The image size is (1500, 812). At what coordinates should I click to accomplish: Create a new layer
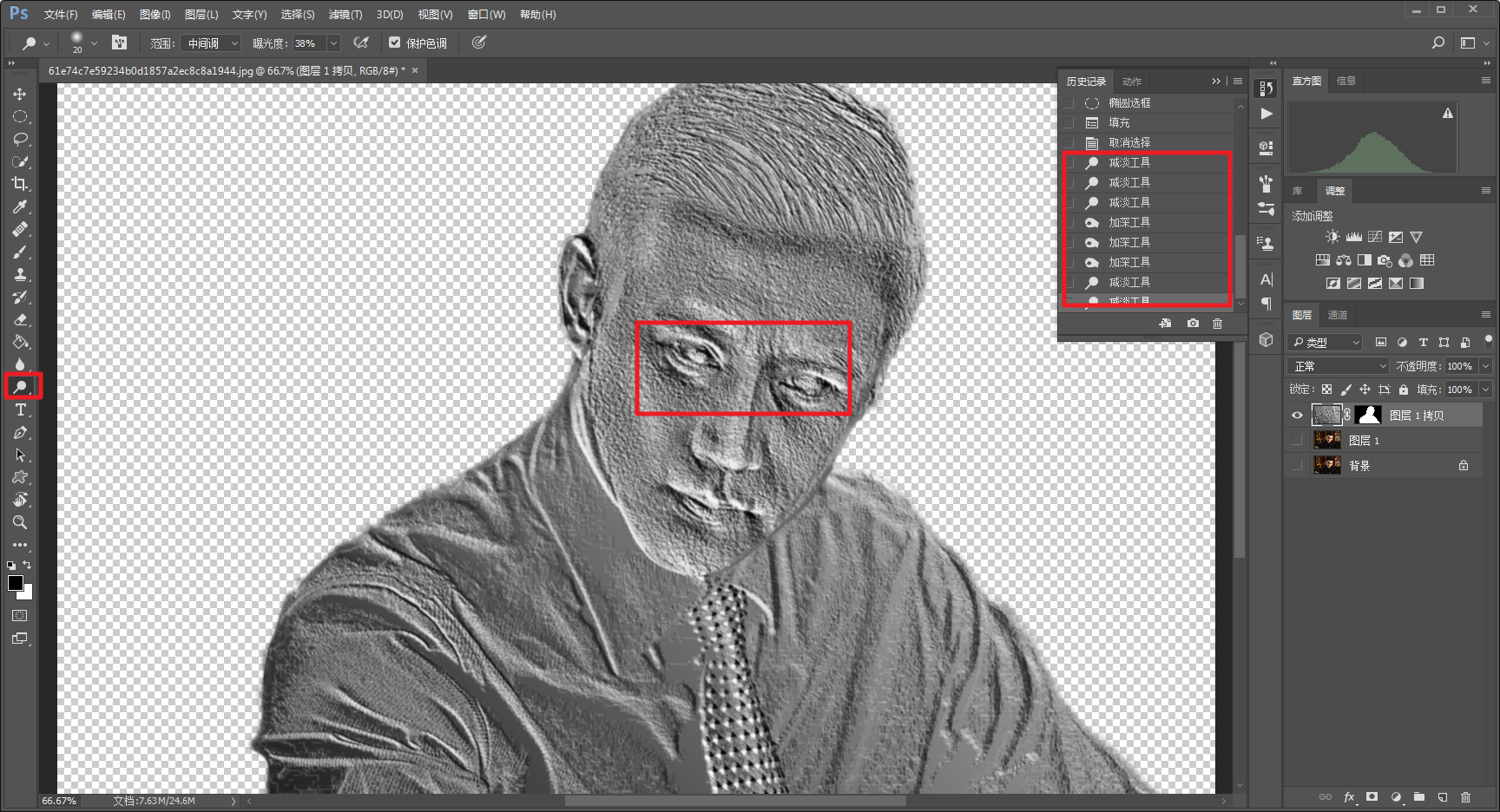point(1442,796)
